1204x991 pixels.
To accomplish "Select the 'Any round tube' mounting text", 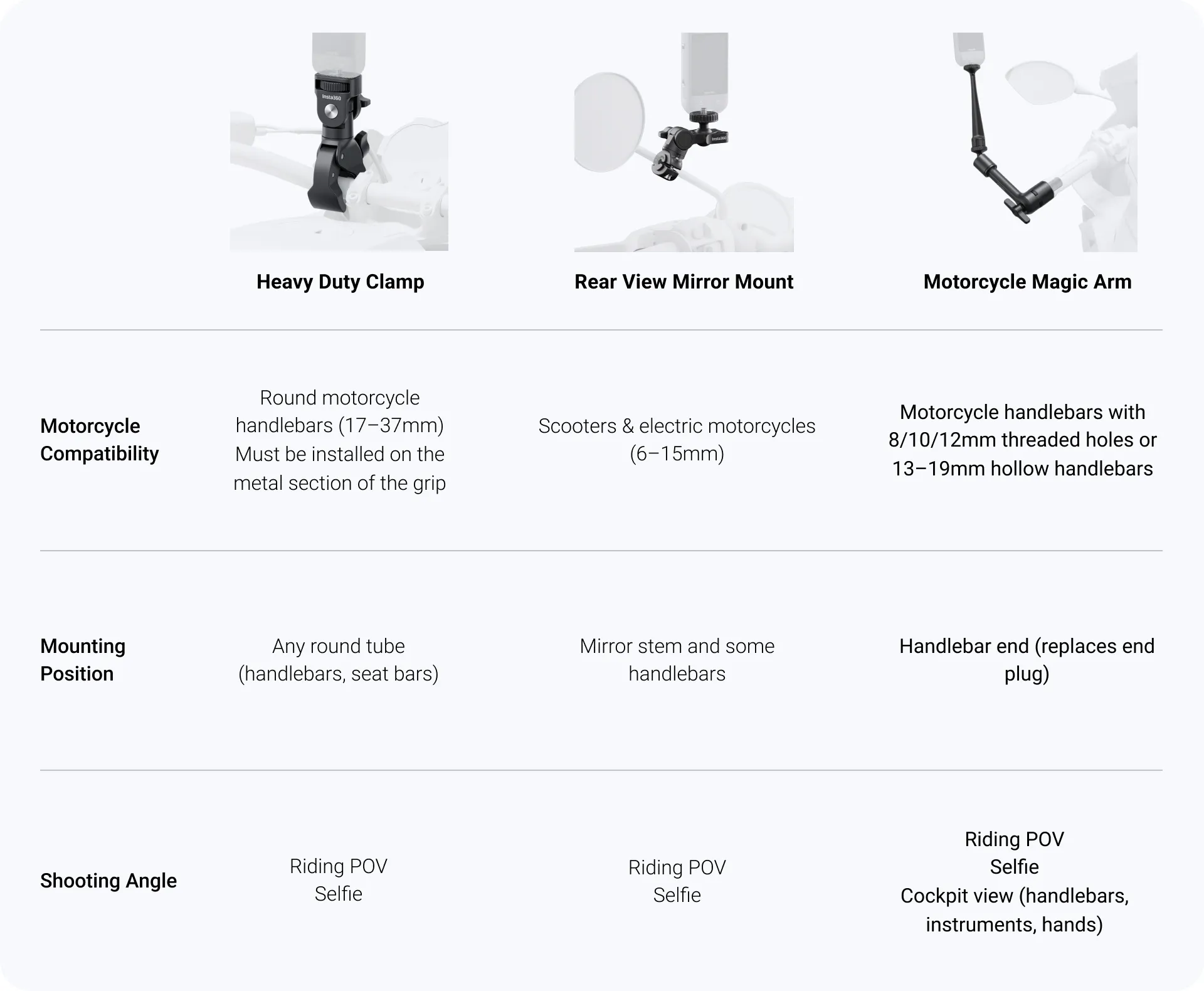I will click(x=339, y=660).
